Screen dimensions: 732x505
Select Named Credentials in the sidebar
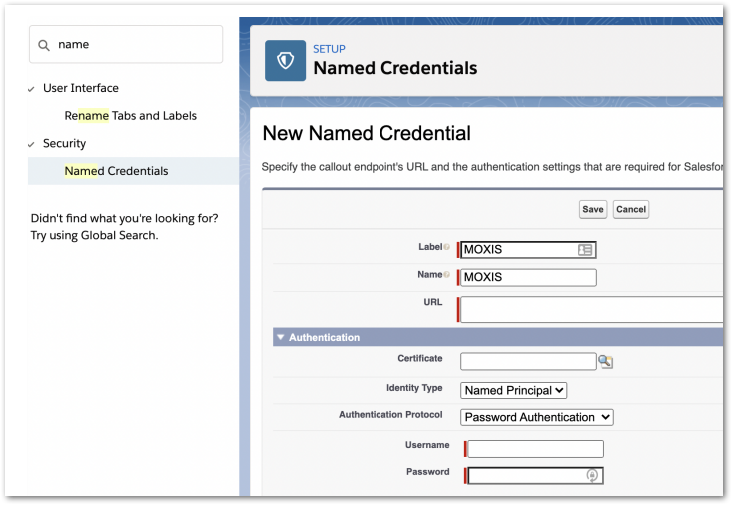pyautogui.click(x=116, y=171)
